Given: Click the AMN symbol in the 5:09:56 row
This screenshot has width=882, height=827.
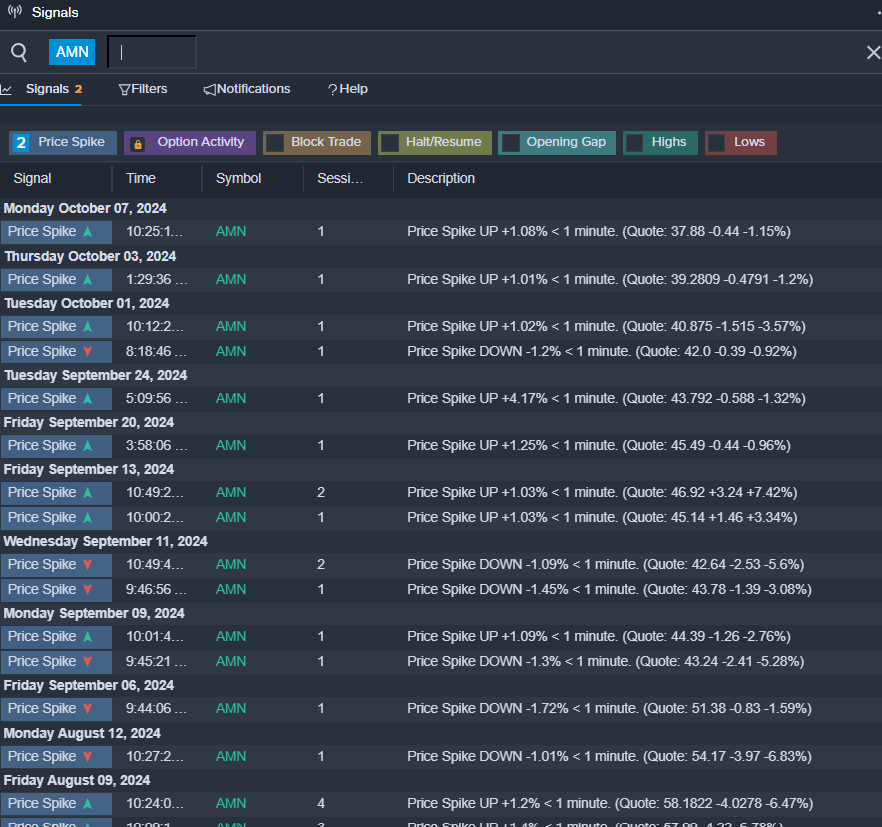Looking at the screenshot, I should click(231, 399).
